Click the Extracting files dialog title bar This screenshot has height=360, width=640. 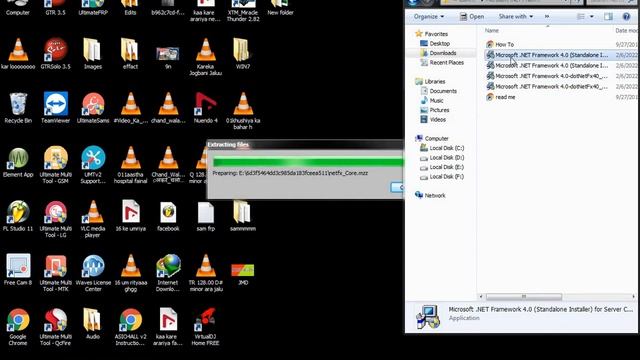[x=305, y=144]
